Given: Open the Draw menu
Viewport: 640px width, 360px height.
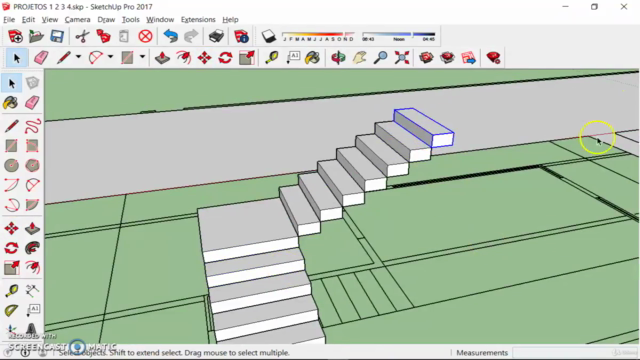Looking at the screenshot, I should click(x=106, y=20).
